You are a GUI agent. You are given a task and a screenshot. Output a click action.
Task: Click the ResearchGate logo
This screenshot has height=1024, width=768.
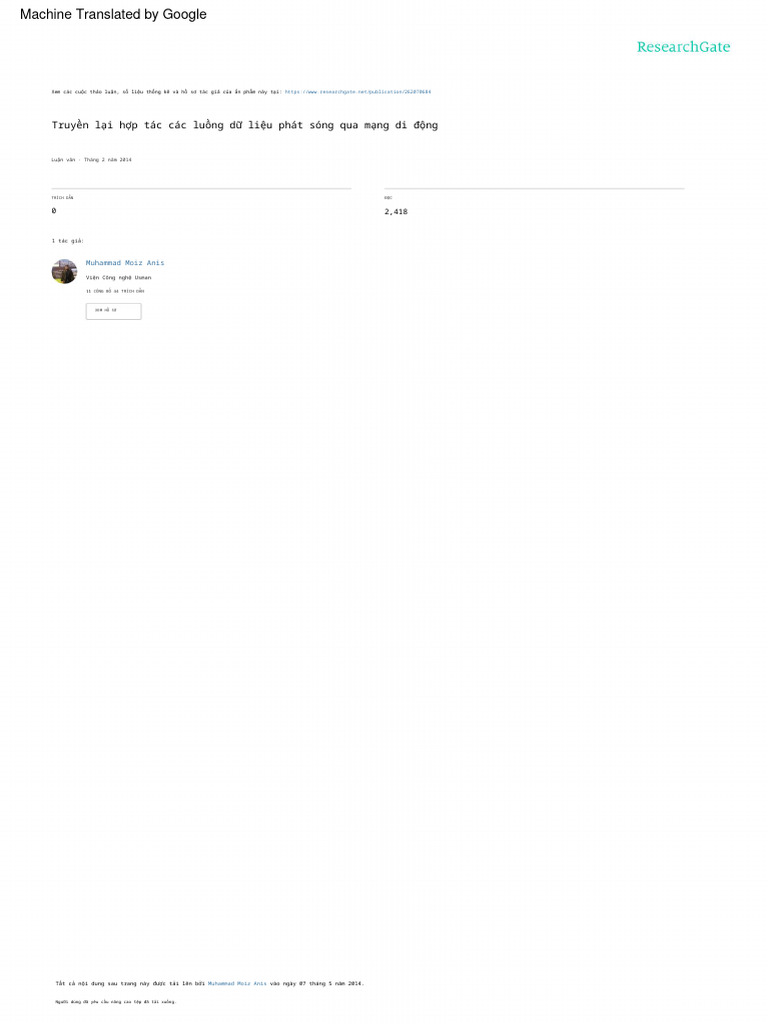click(683, 47)
